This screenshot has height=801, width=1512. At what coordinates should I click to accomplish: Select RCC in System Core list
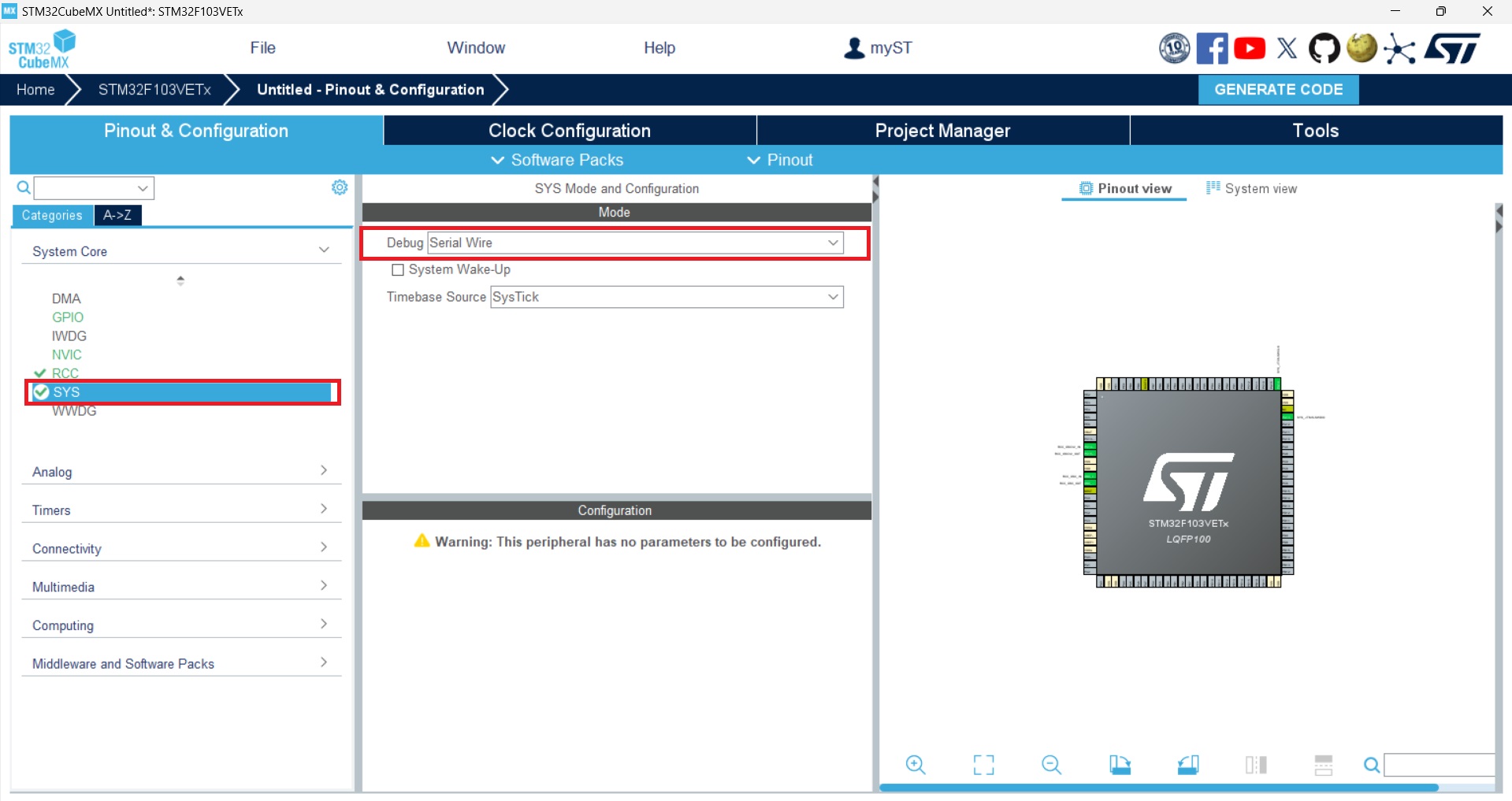pyautogui.click(x=65, y=373)
